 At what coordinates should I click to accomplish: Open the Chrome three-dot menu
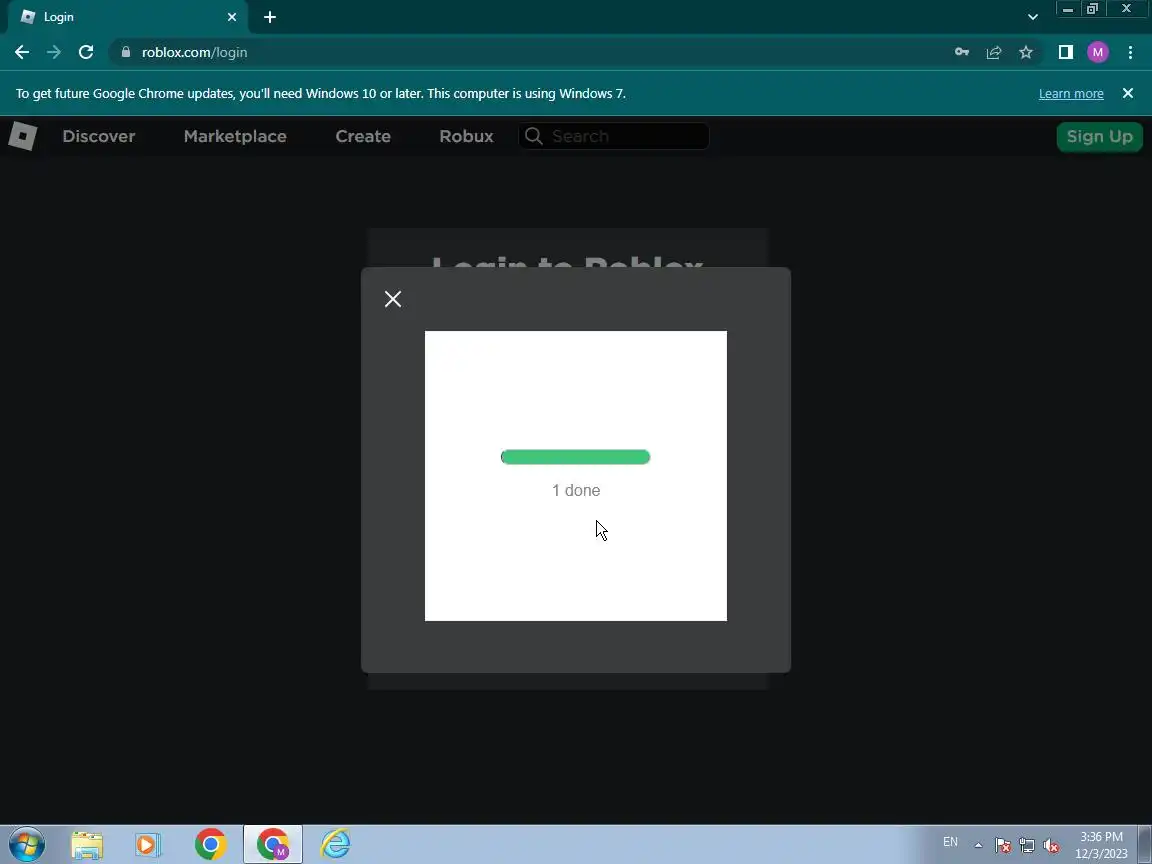click(1130, 52)
